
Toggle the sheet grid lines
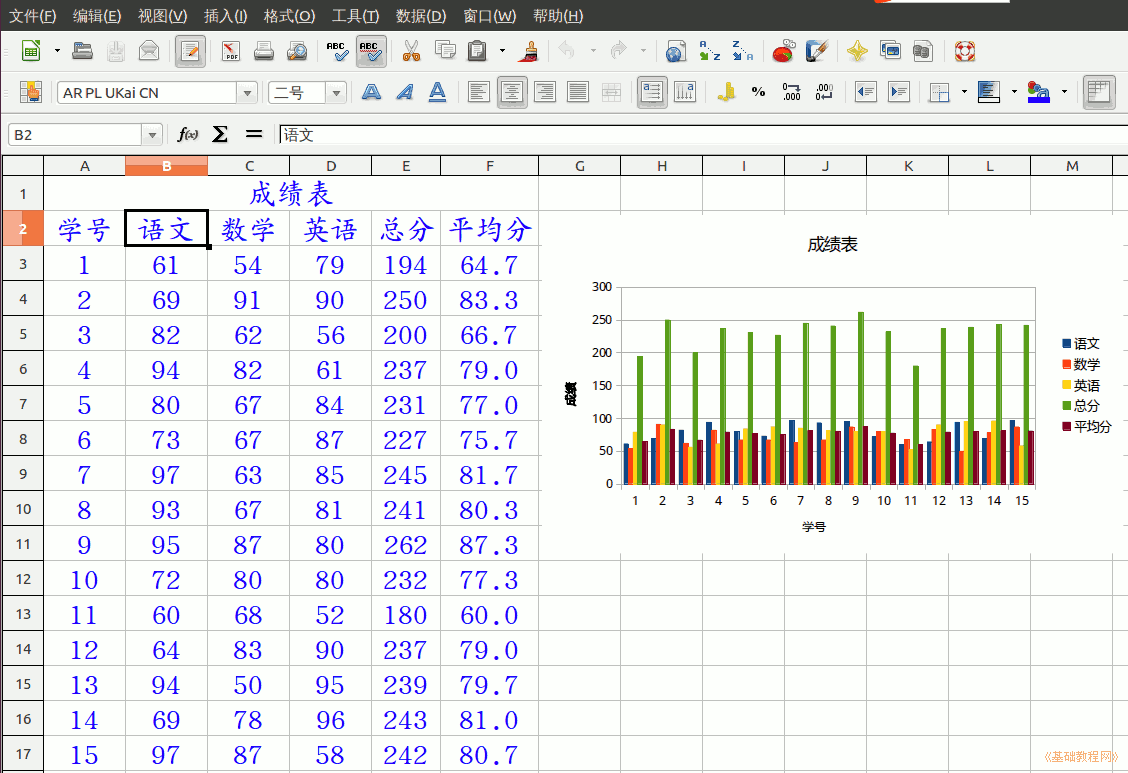pyautogui.click(x=1099, y=92)
